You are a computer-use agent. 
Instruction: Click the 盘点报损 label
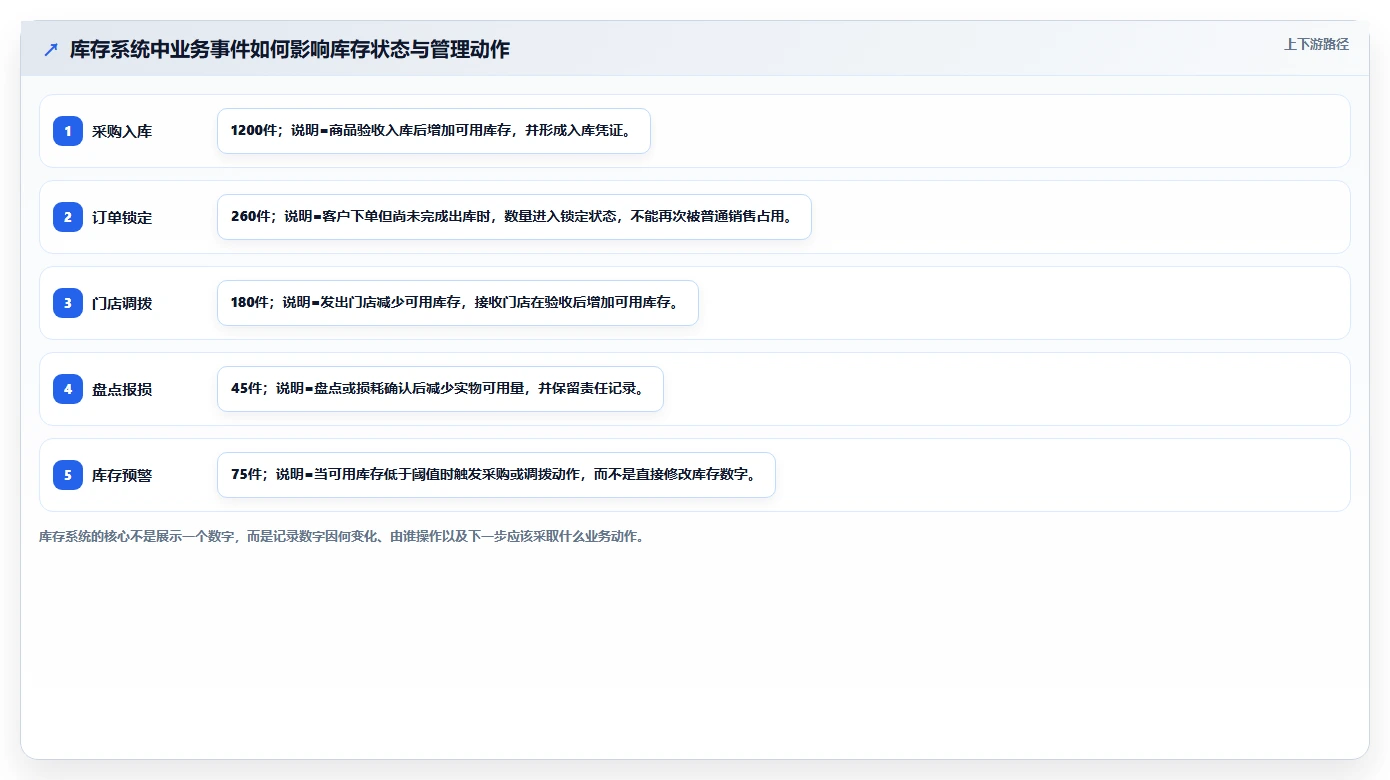tap(122, 389)
